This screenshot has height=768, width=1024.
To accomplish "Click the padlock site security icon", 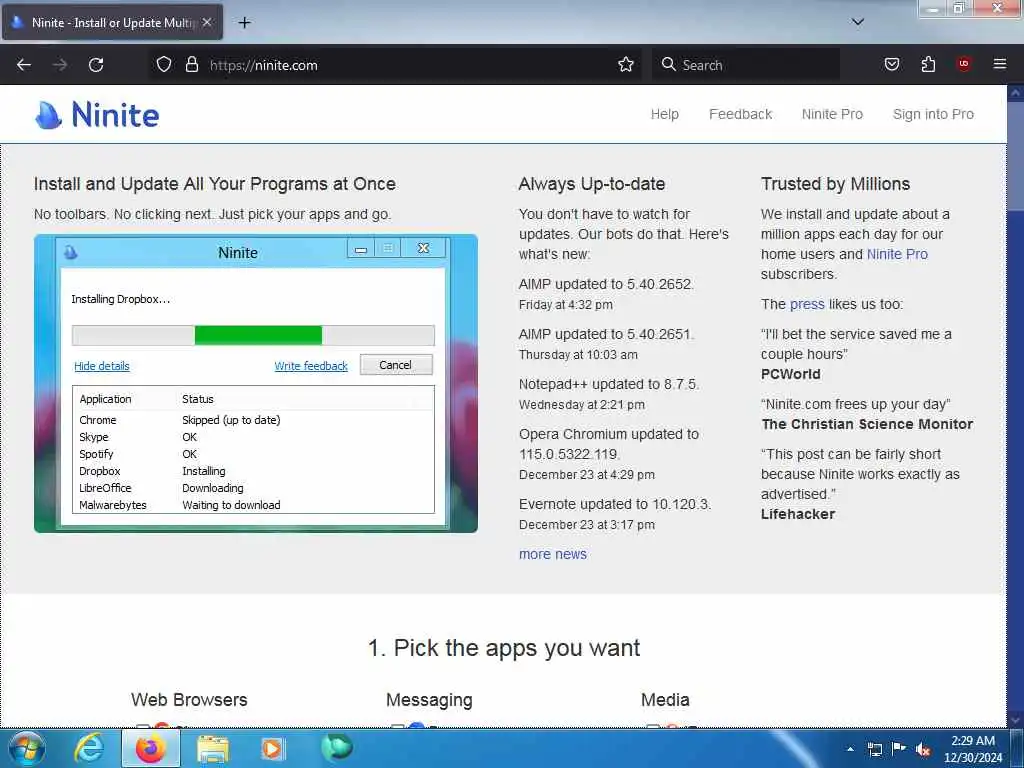I will click(191, 64).
